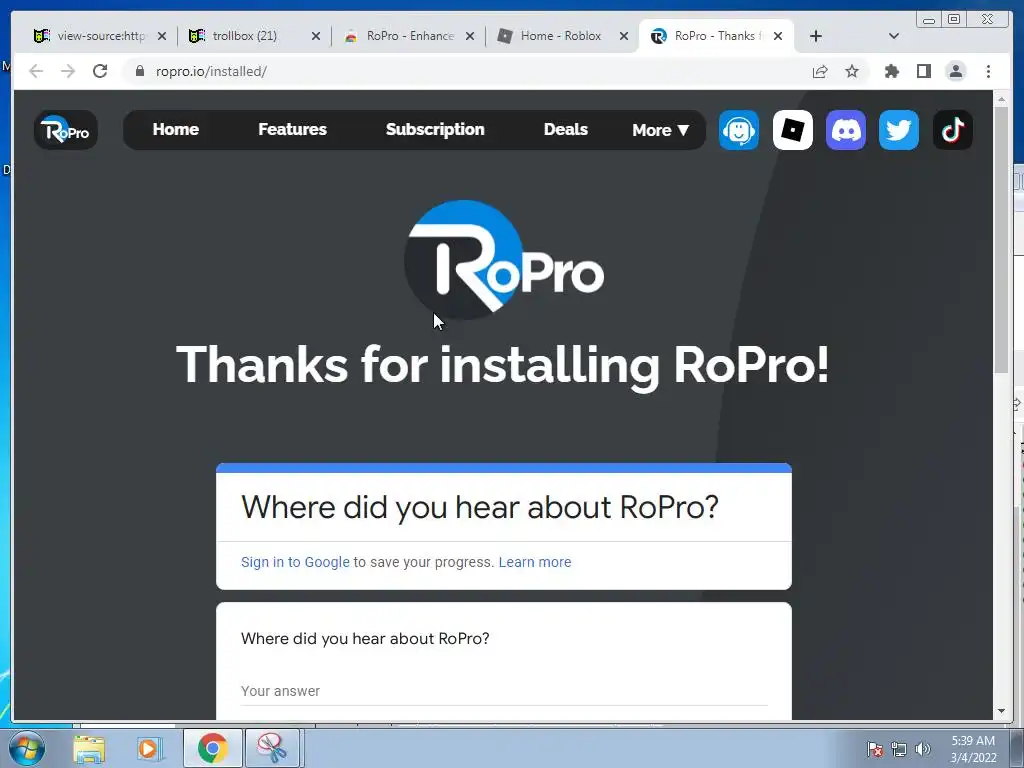The height and width of the screenshot is (768, 1024).
Task: Open the RoPro support headset icon
Action: [x=739, y=130]
